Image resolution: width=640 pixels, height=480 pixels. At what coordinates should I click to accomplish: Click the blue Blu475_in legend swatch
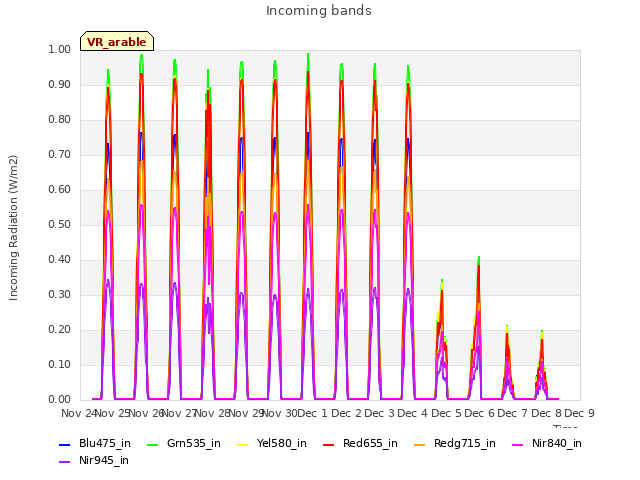coord(65,444)
